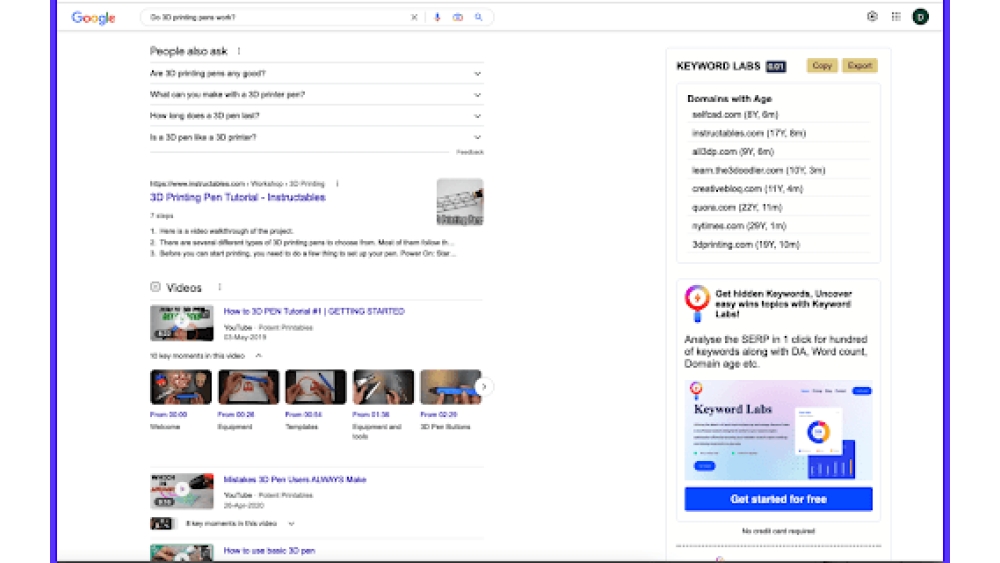Image resolution: width=1000 pixels, height=563 pixels.
Task: Jump to Welcome key moment thumbnail
Action: [x=180, y=387]
